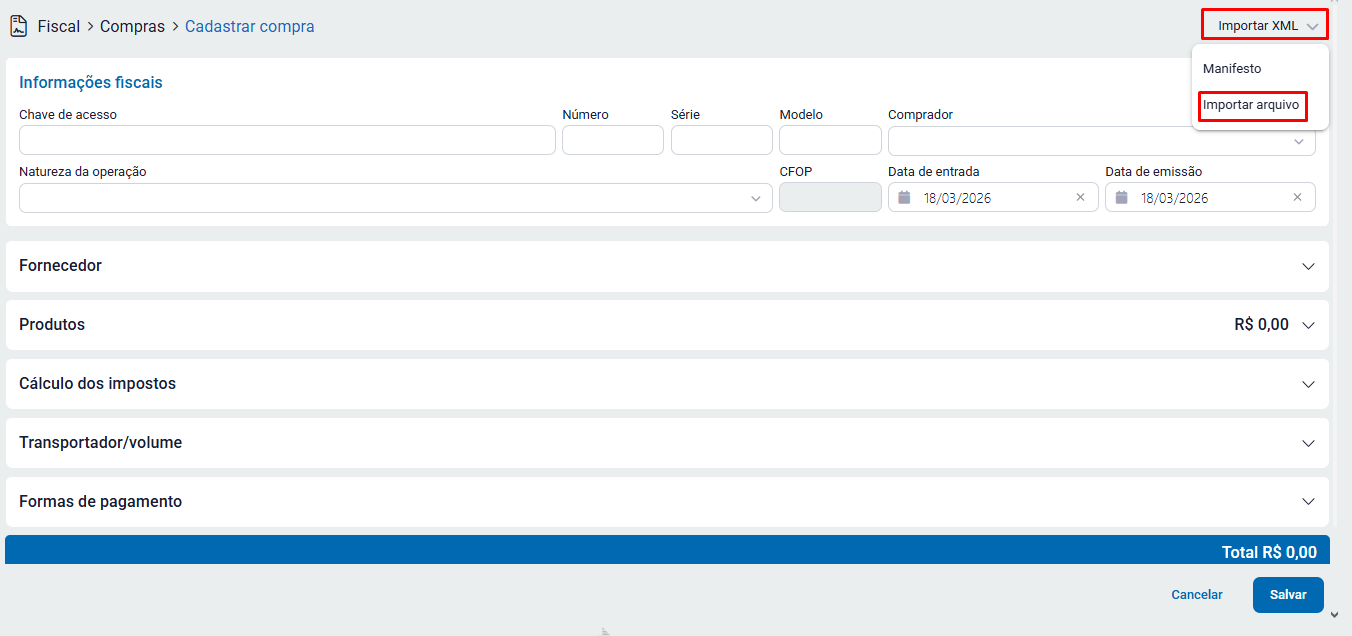Viewport: 1352px width, 636px height.
Task: Click the Cancelar link
Action: (1197, 594)
